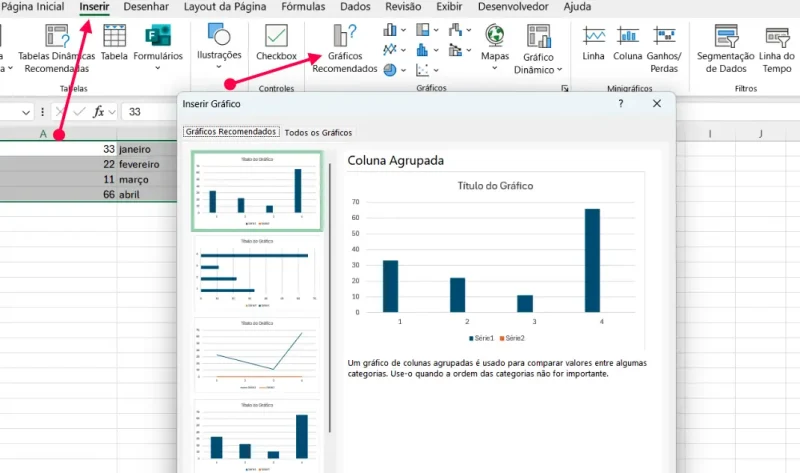Select column A header
Image resolution: width=800 pixels, height=473 pixels.
point(43,134)
